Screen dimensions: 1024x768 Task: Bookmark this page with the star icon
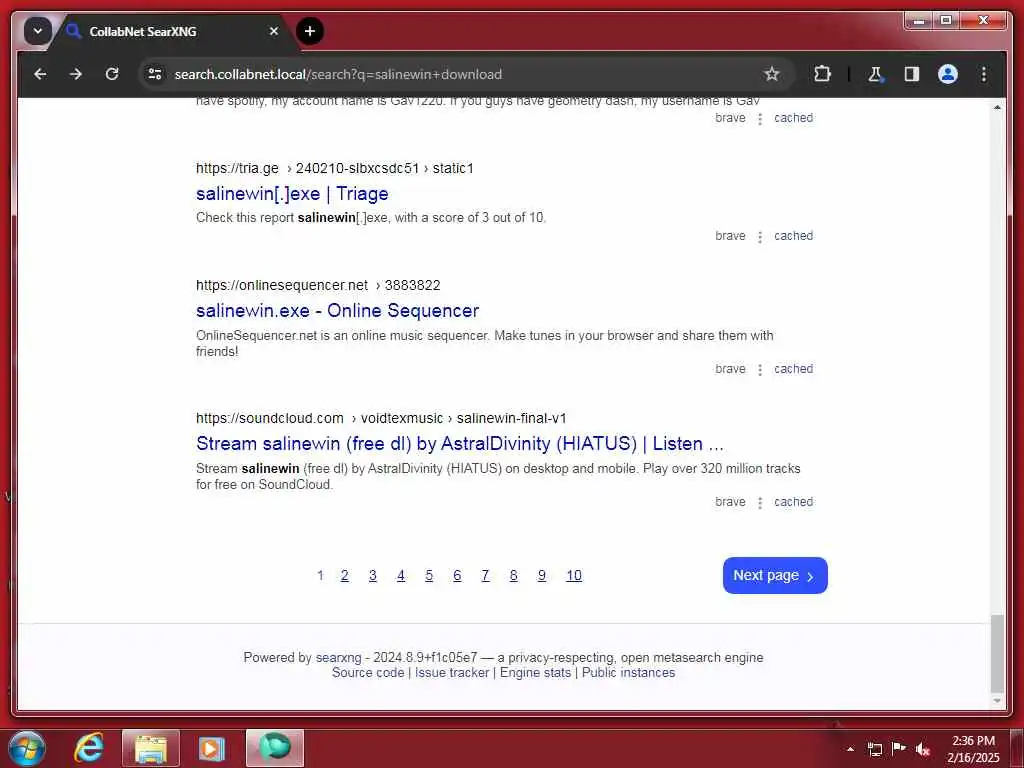[x=772, y=74]
